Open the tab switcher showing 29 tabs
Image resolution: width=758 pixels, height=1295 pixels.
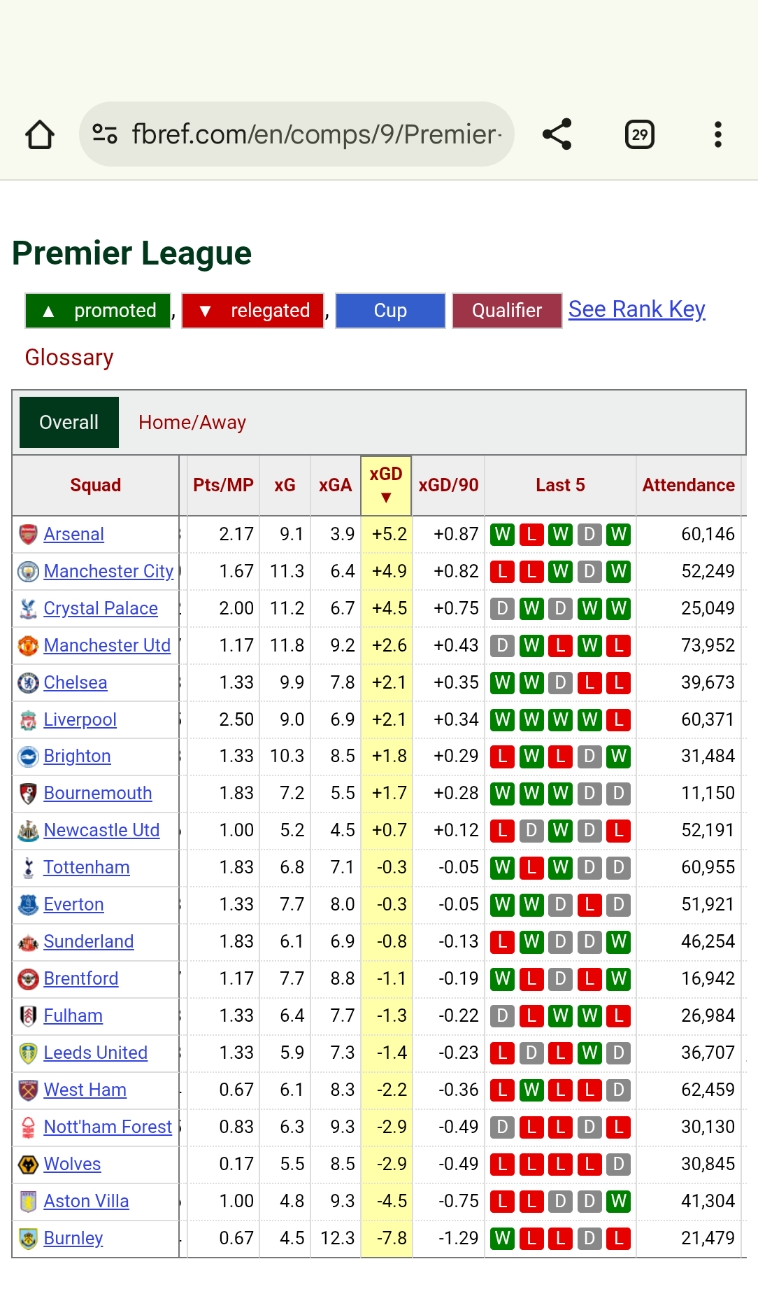click(639, 134)
